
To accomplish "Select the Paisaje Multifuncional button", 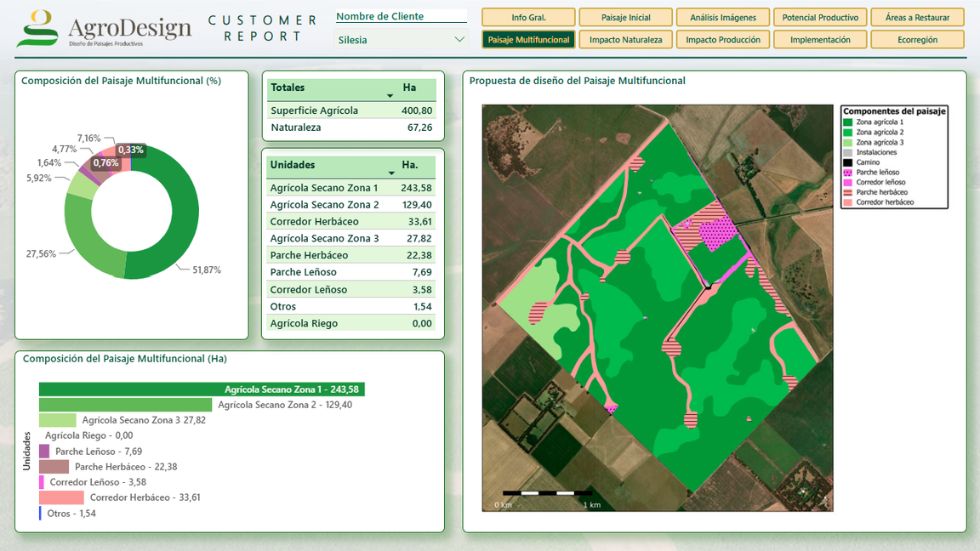I will pos(529,39).
